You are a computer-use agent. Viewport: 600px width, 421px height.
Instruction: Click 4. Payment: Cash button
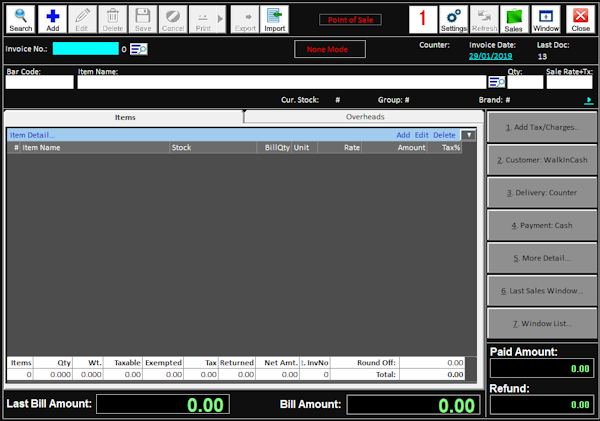point(542,225)
